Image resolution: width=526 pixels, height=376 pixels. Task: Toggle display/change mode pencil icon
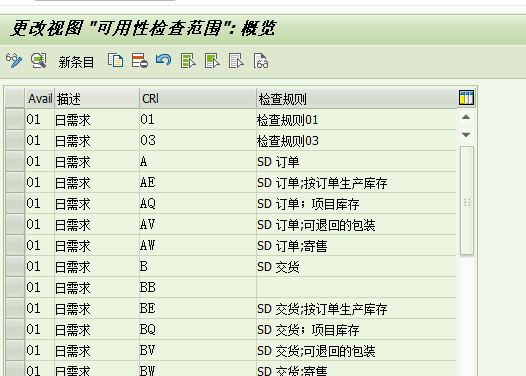point(14,61)
